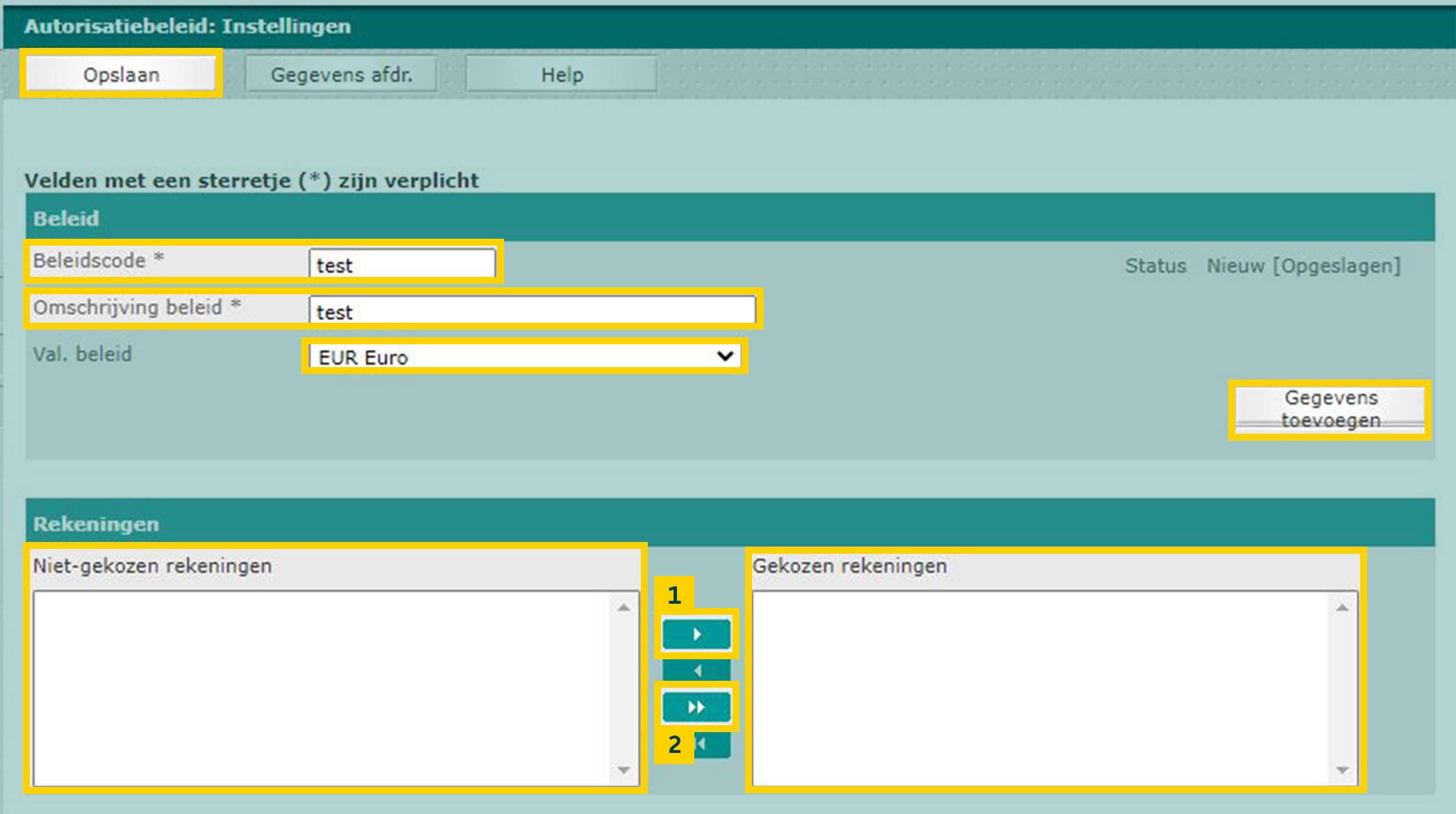Click the Beleid section header

pyautogui.click(x=730, y=217)
